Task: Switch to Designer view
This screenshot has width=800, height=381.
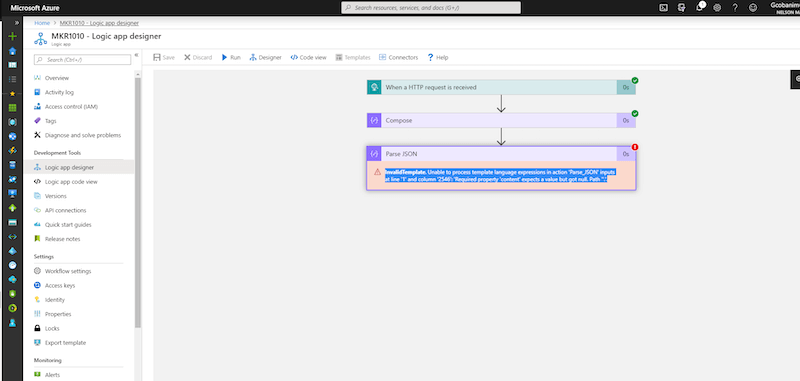Action: point(265,58)
